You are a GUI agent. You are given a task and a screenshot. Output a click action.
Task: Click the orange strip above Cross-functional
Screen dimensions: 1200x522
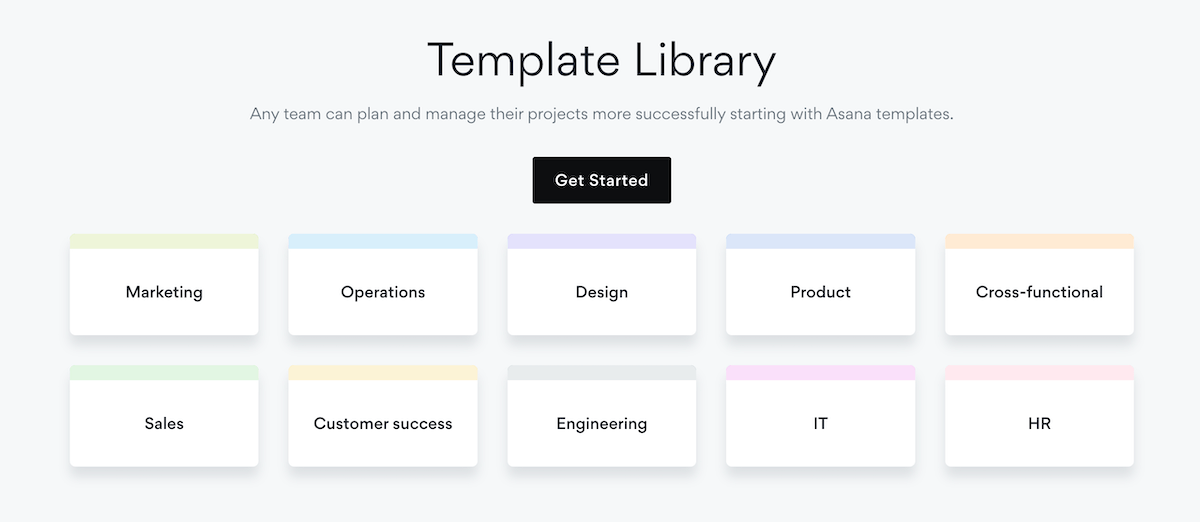click(x=1039, y=241)
